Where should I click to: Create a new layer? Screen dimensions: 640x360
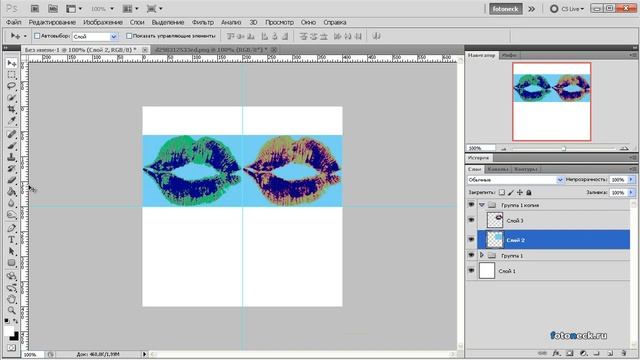click(x=610, y=353)
